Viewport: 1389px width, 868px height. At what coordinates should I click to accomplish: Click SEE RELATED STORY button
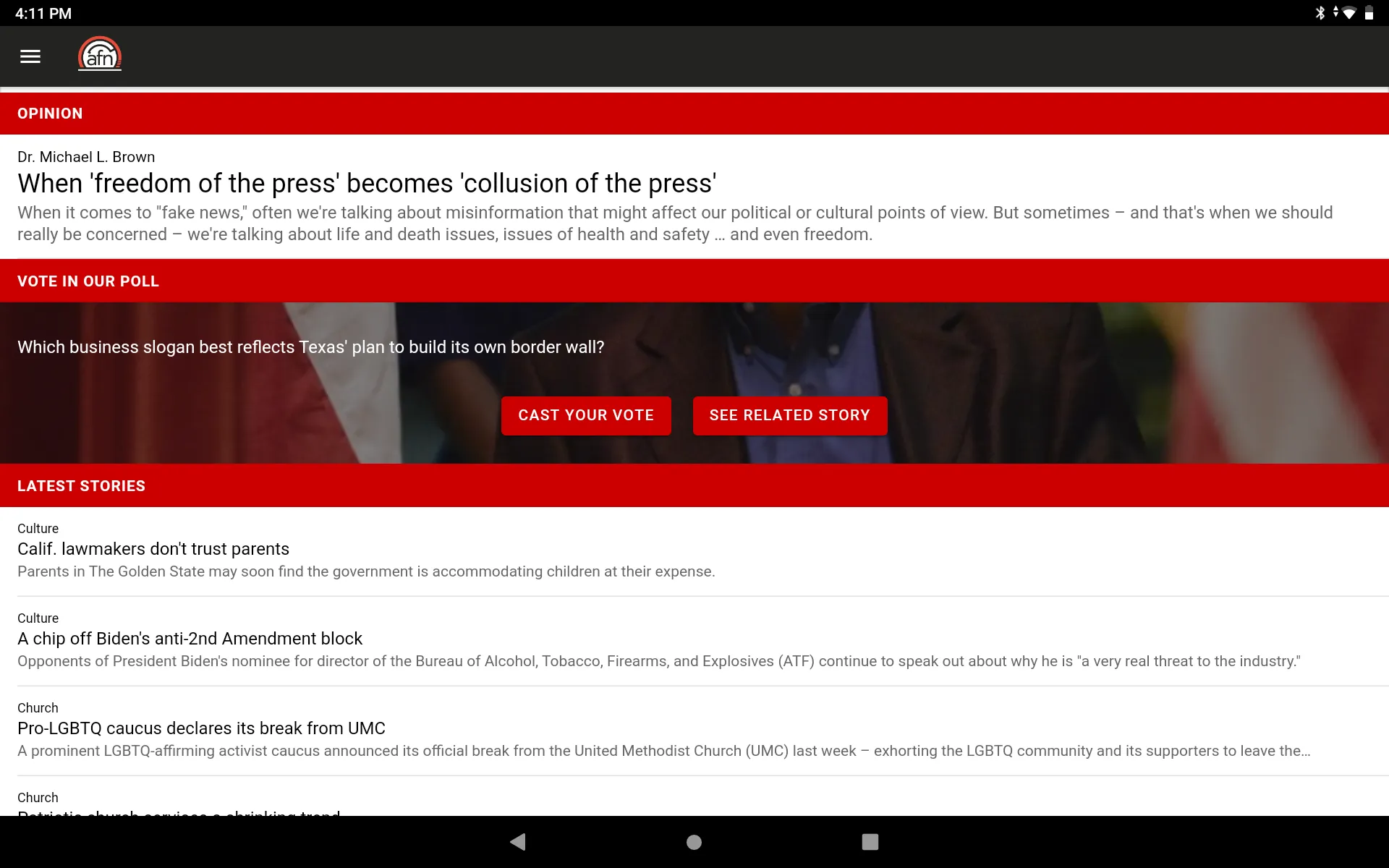click(789, 415)
